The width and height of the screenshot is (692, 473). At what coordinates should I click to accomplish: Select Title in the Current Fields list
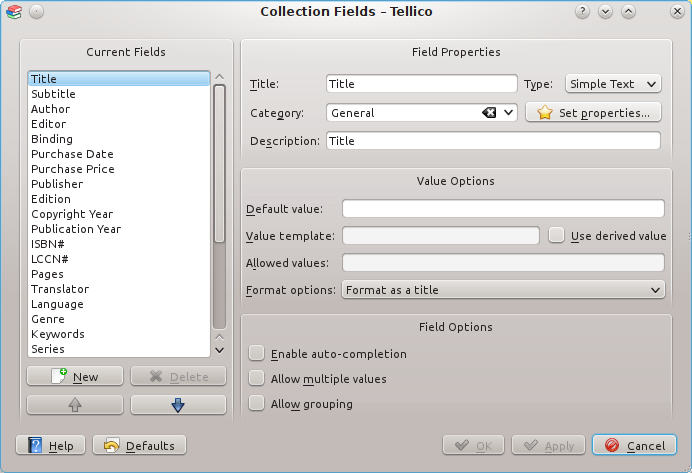pos(119,79)
